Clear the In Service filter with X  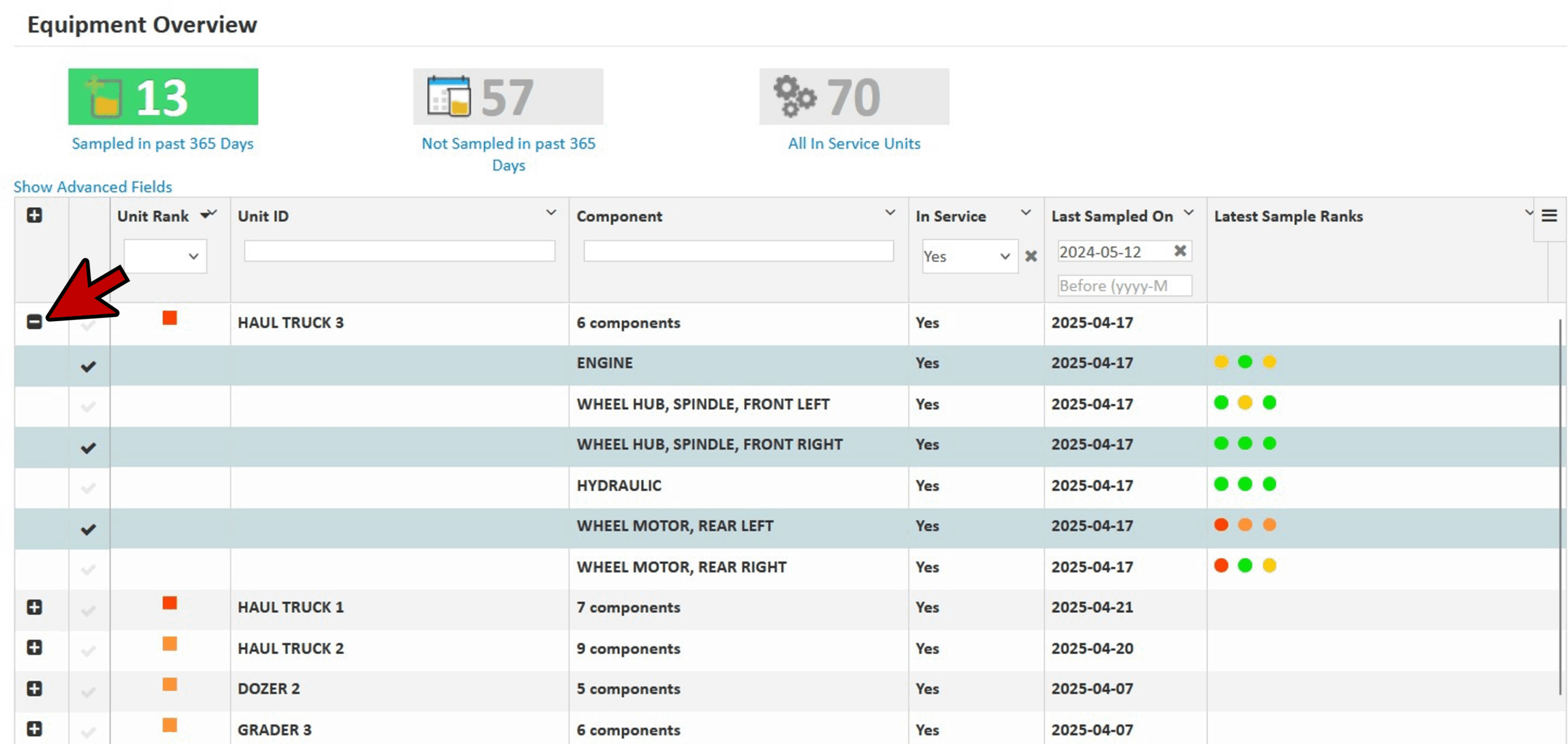pos(1030,256)
